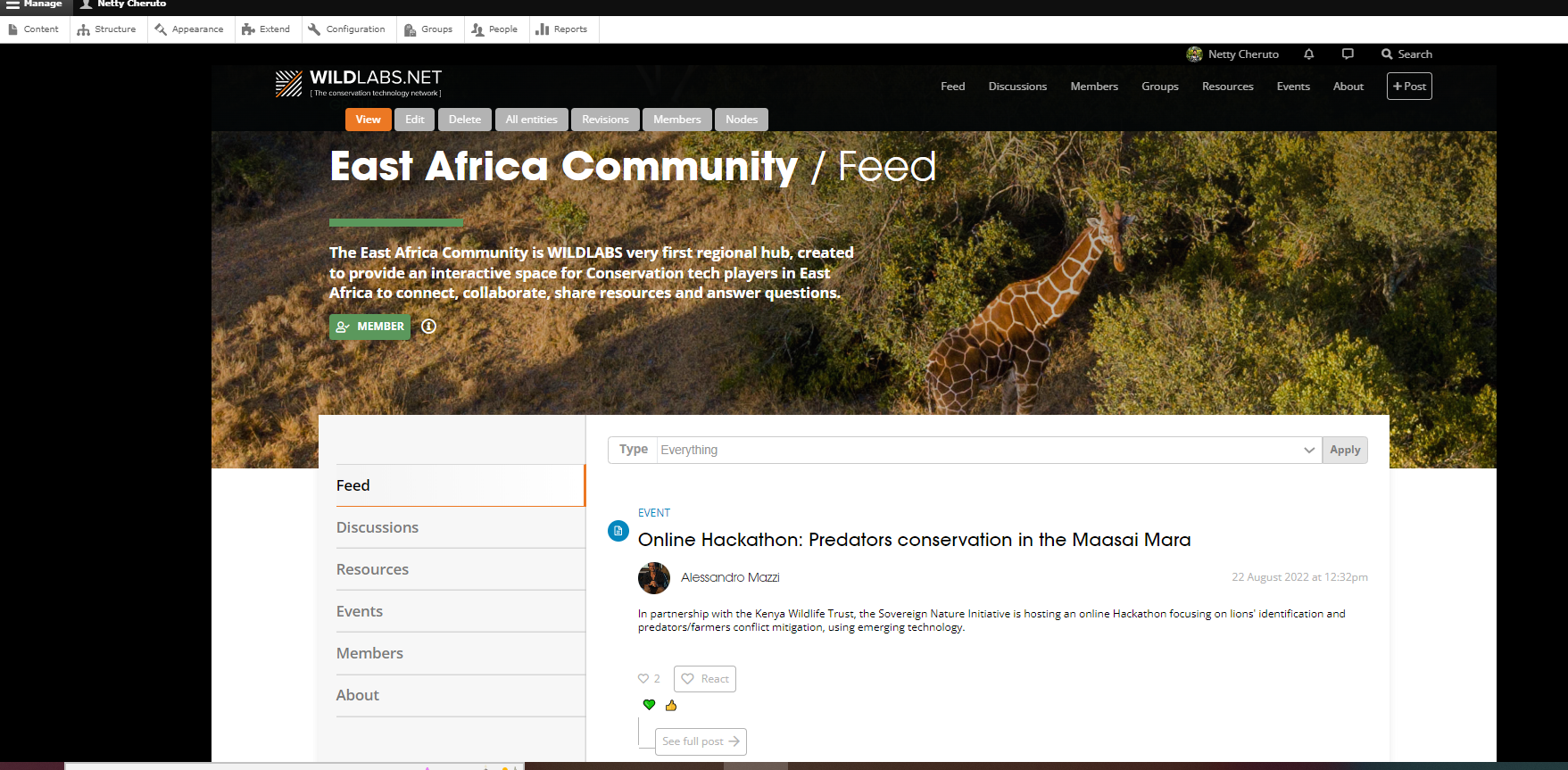Select the View tab

pyautogui.click(x=368, y=120)
